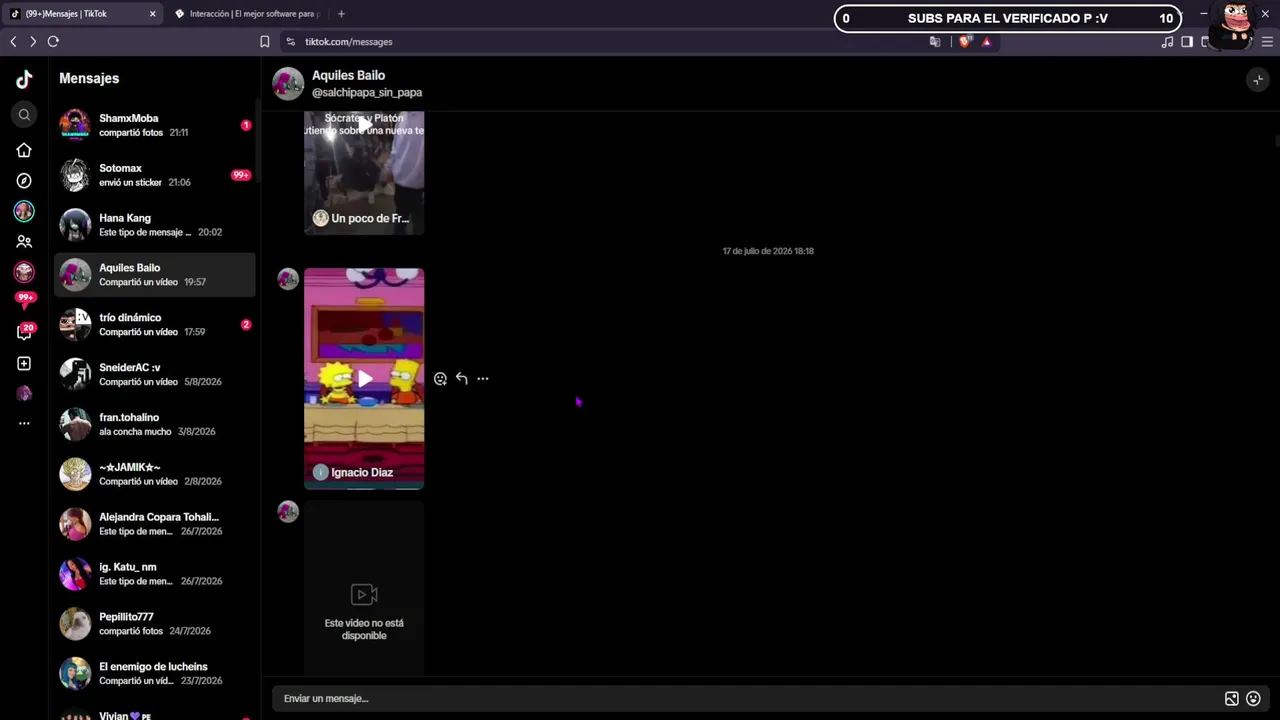Go to the TikTok home feed icon
Screen dimensions: 1280x720
[x=24, y=150]
